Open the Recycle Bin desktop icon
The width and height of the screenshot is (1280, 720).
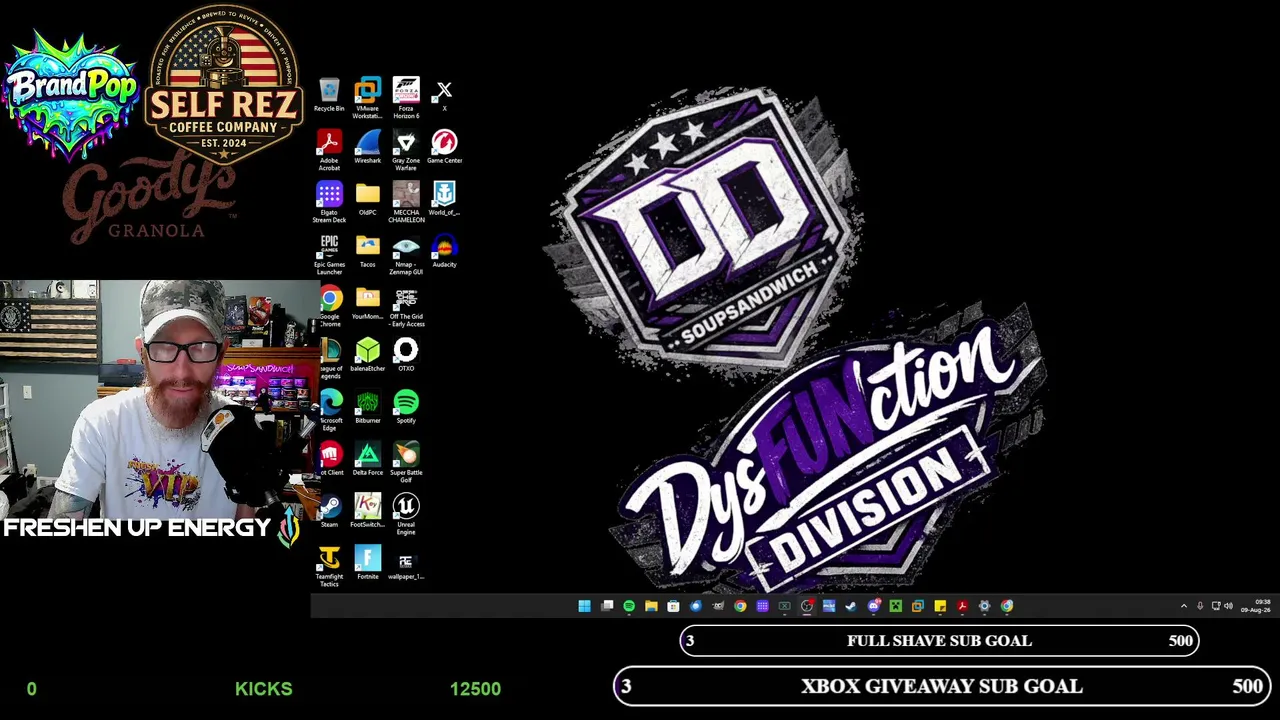click(x=329, y=96)
